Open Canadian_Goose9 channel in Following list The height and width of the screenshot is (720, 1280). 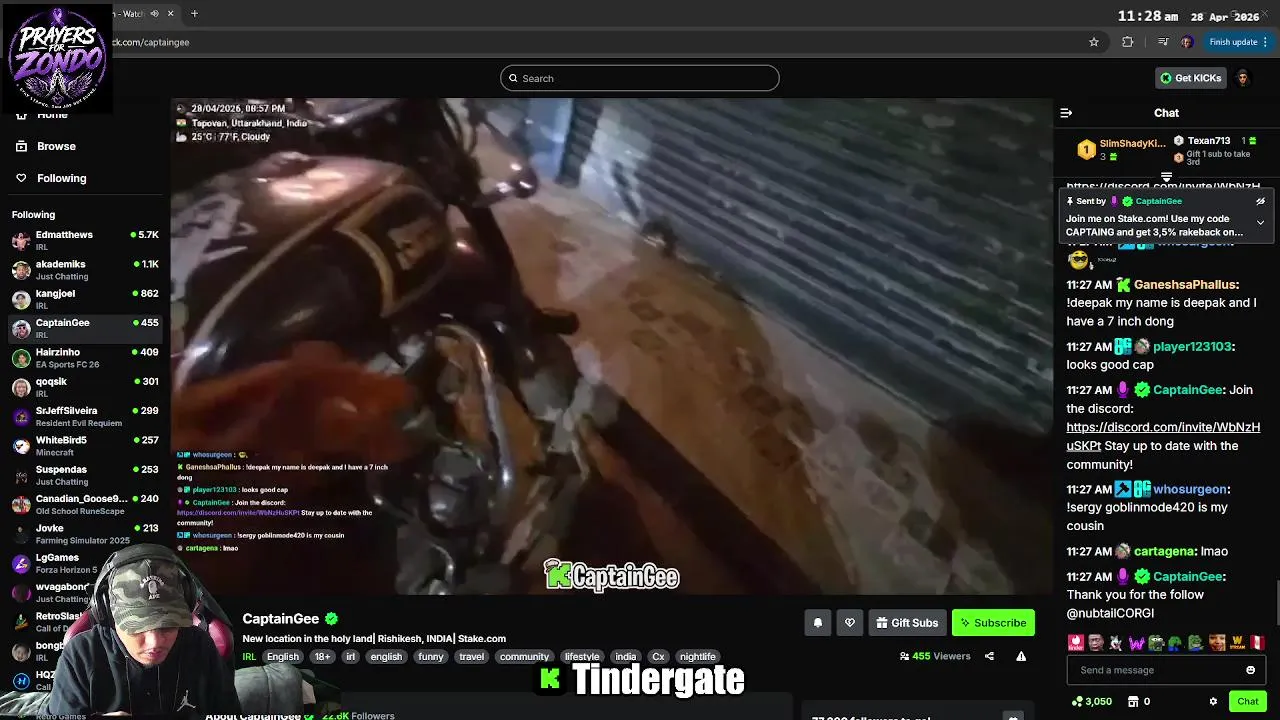(x=85, y=504)
